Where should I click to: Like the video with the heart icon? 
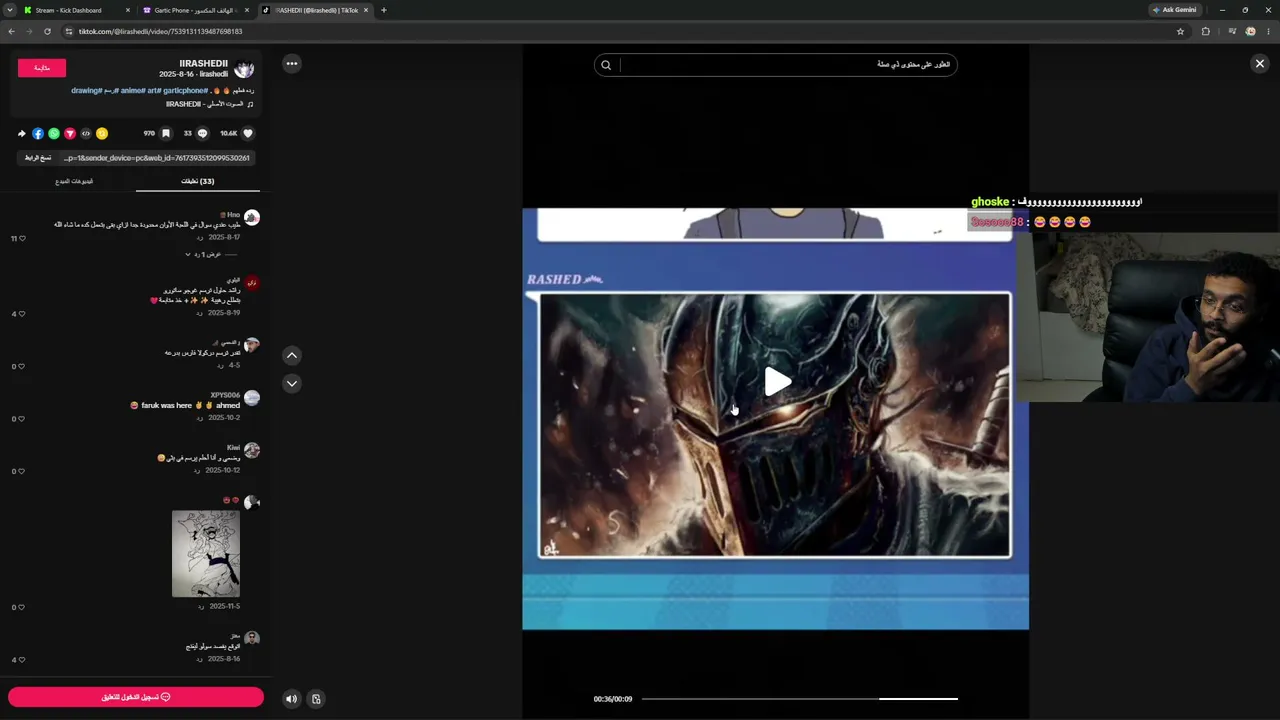pos(248,133)
